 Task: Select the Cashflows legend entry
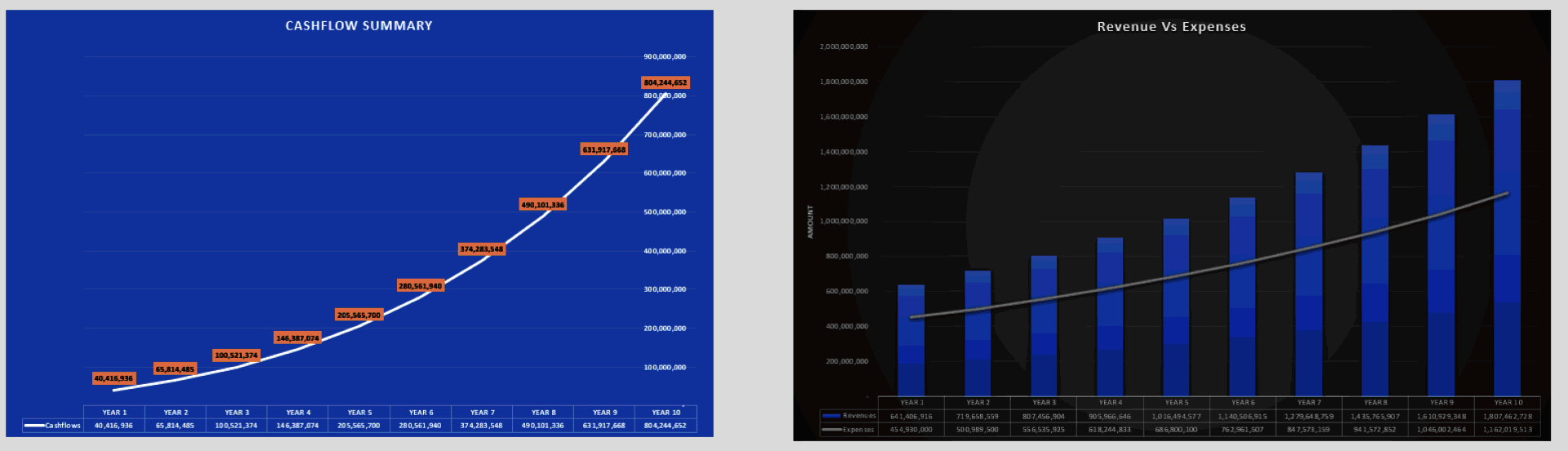click(53, 426)
